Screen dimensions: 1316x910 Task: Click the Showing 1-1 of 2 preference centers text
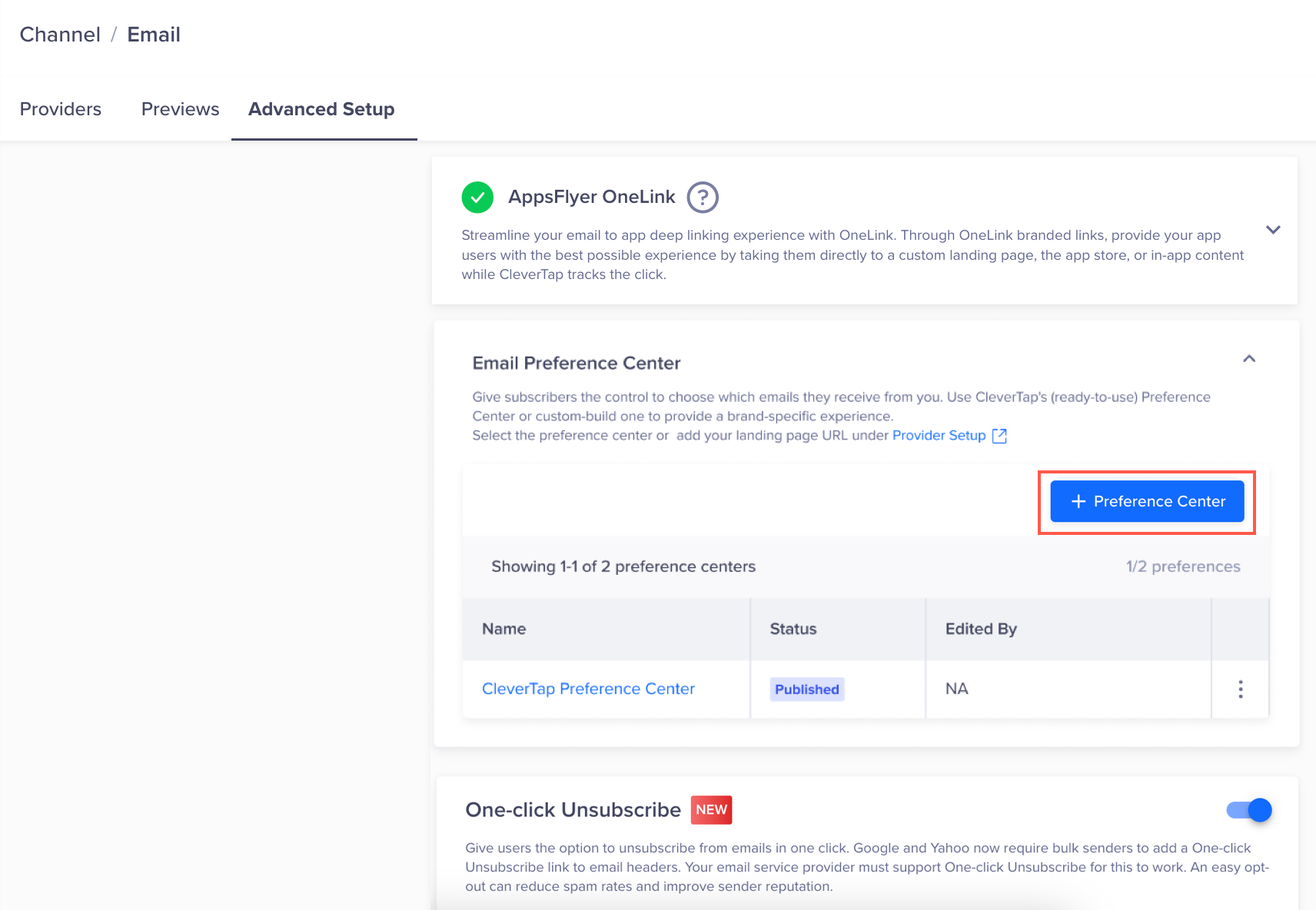tap(623, 566)
